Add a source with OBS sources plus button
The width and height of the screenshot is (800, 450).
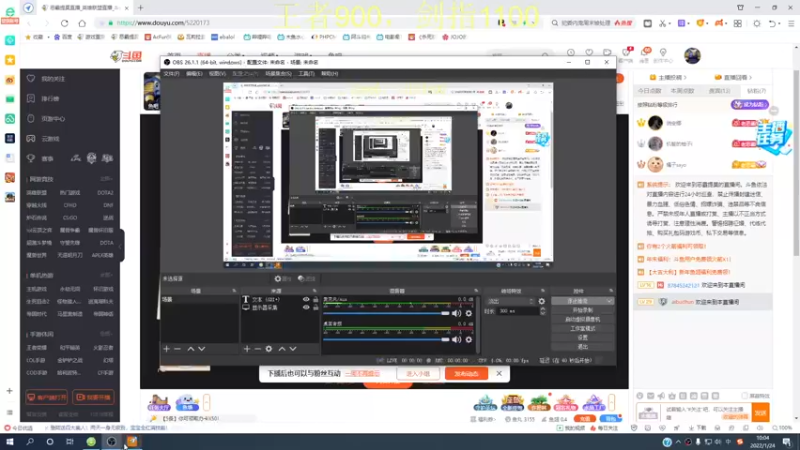point(247,349)
